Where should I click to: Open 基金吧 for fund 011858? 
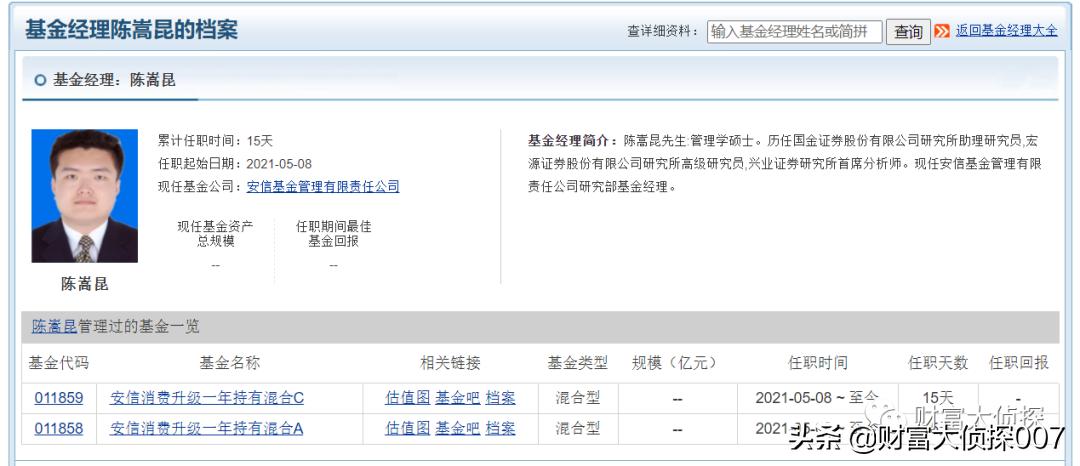click(457, 428)
